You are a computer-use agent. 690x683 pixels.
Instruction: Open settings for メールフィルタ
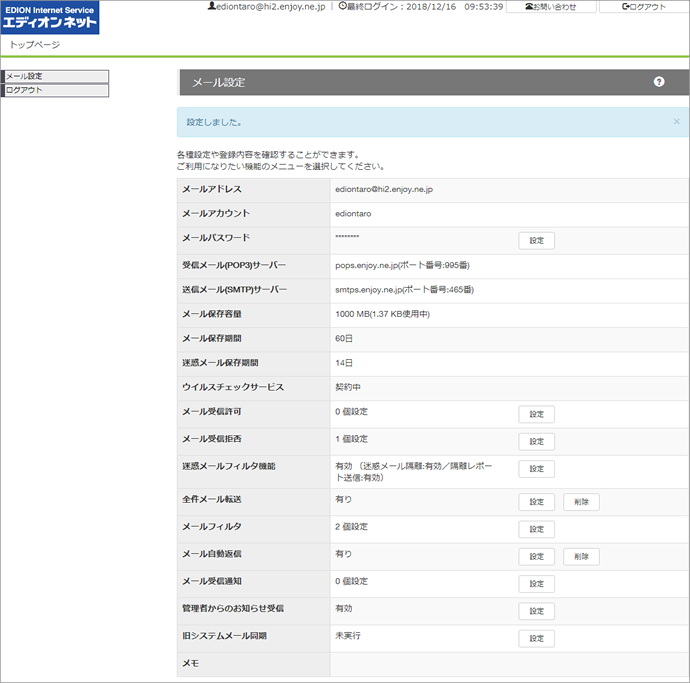click(536, 529)
